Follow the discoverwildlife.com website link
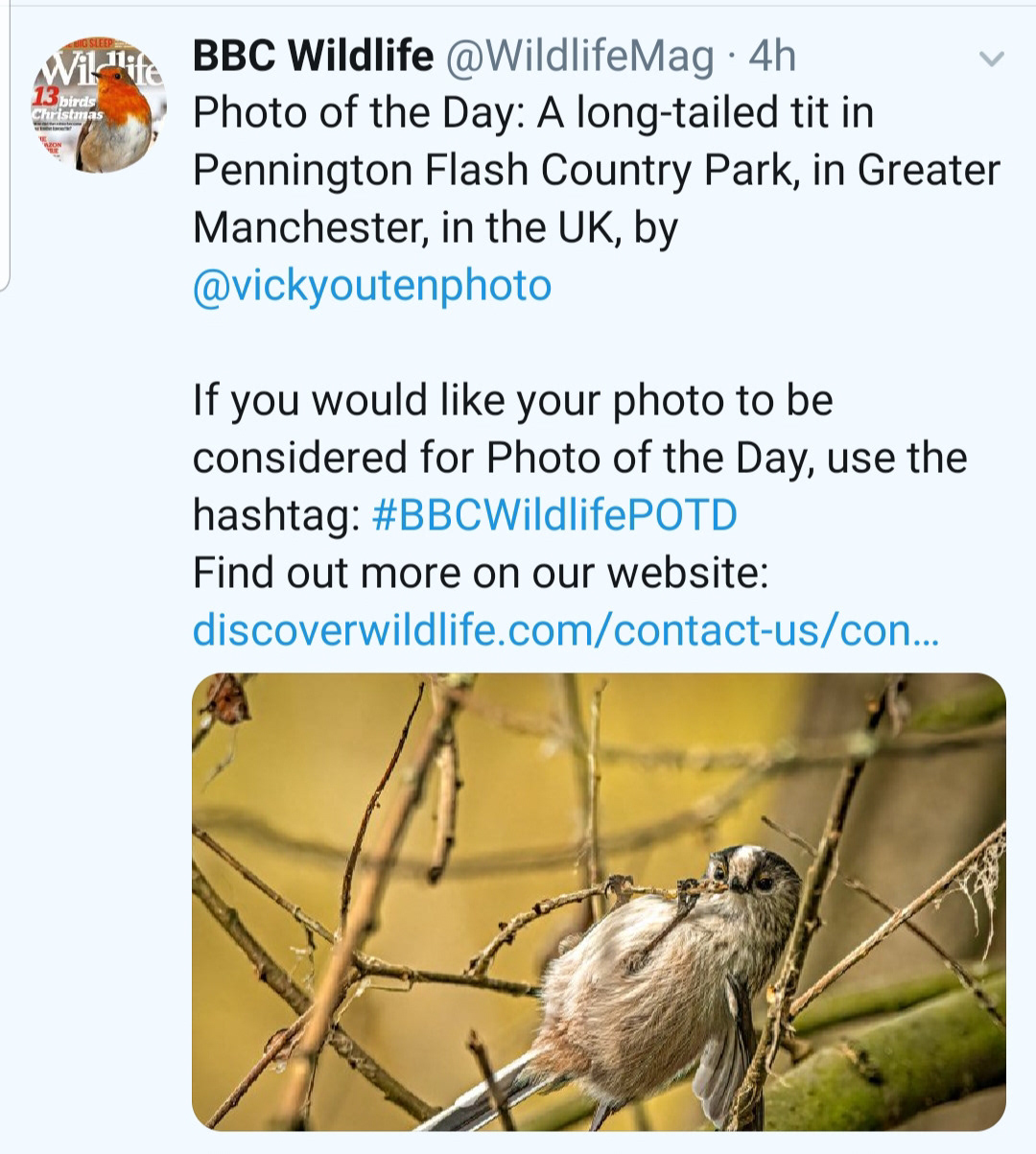1036x1154 pixels. [x=566, y=630]
